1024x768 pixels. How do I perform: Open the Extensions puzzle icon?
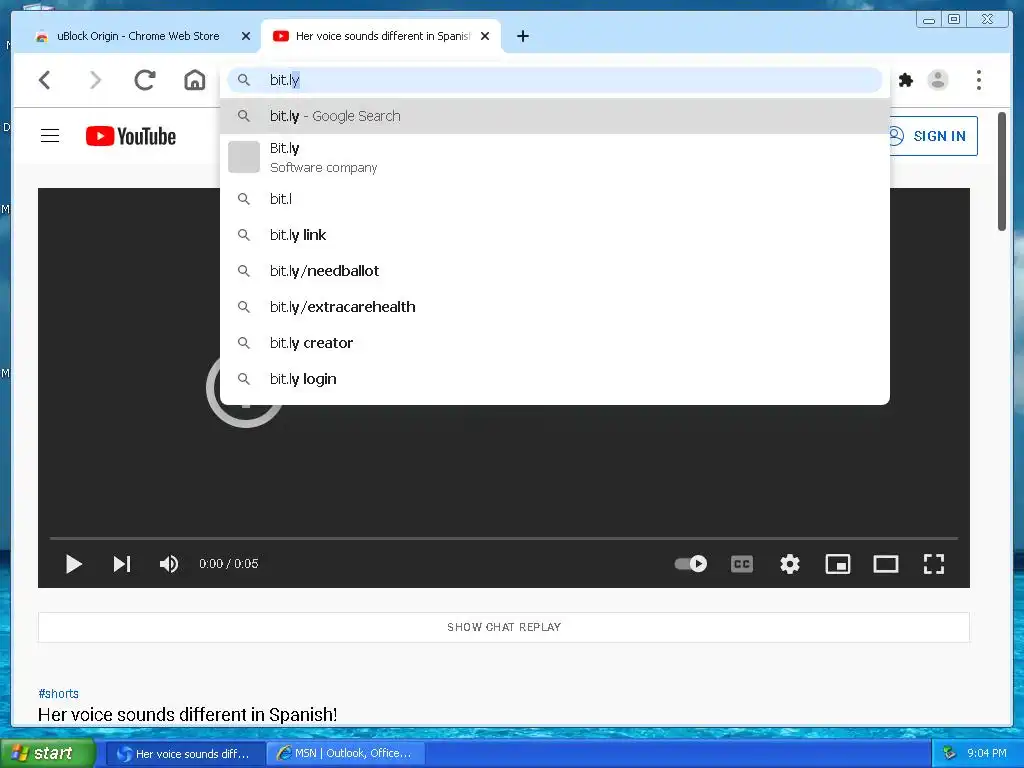[905, 80]
